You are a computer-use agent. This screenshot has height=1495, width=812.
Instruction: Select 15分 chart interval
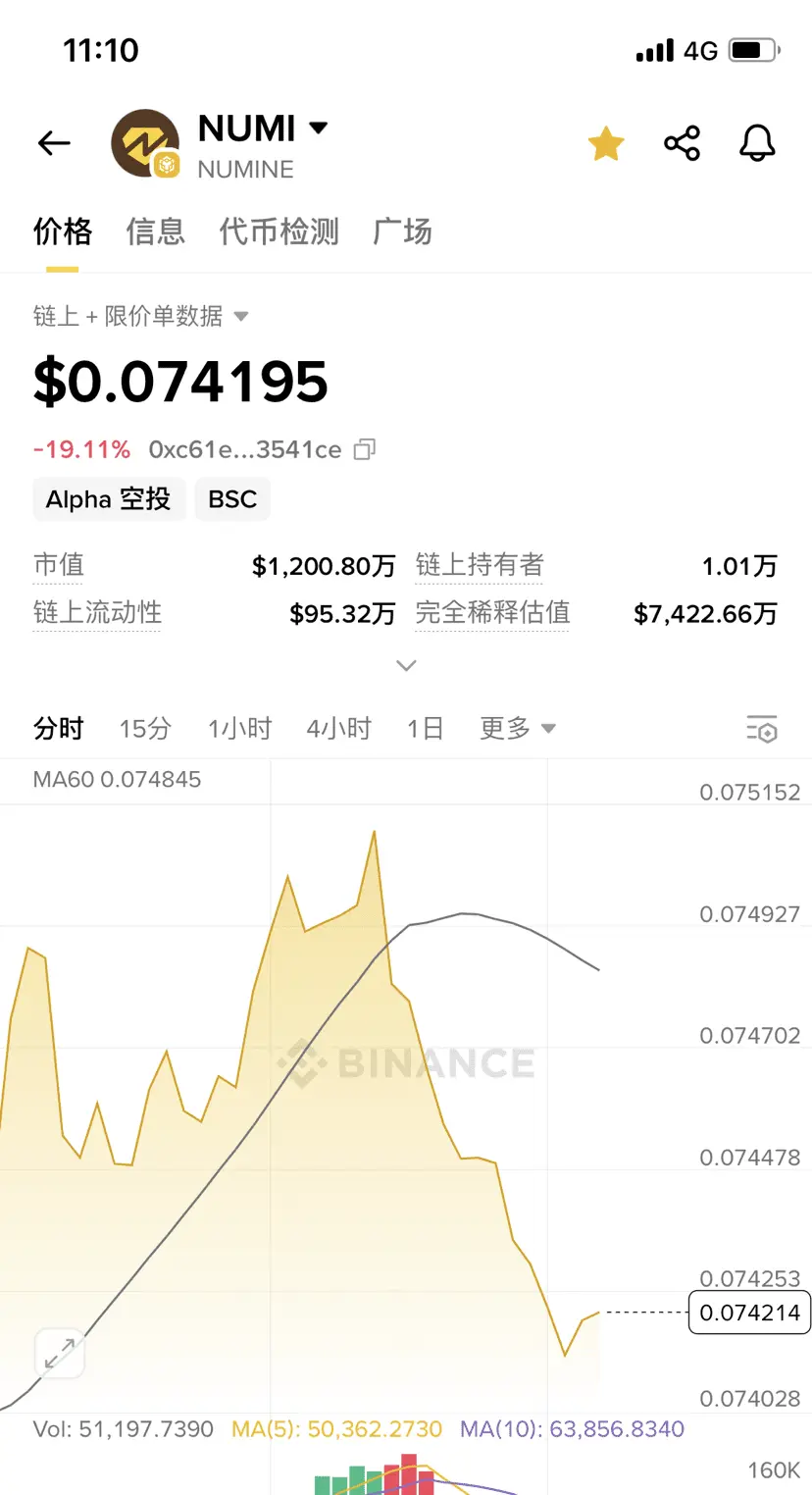click(x=145, y=728)
